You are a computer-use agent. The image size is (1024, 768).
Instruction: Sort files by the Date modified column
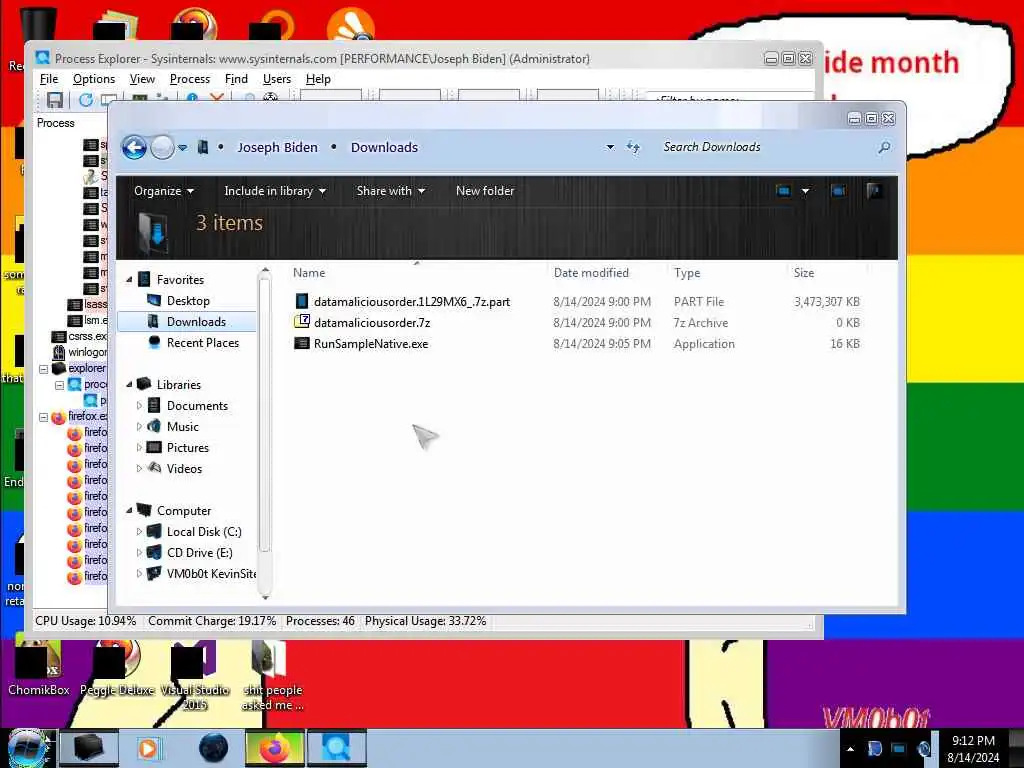click(591, 273)
